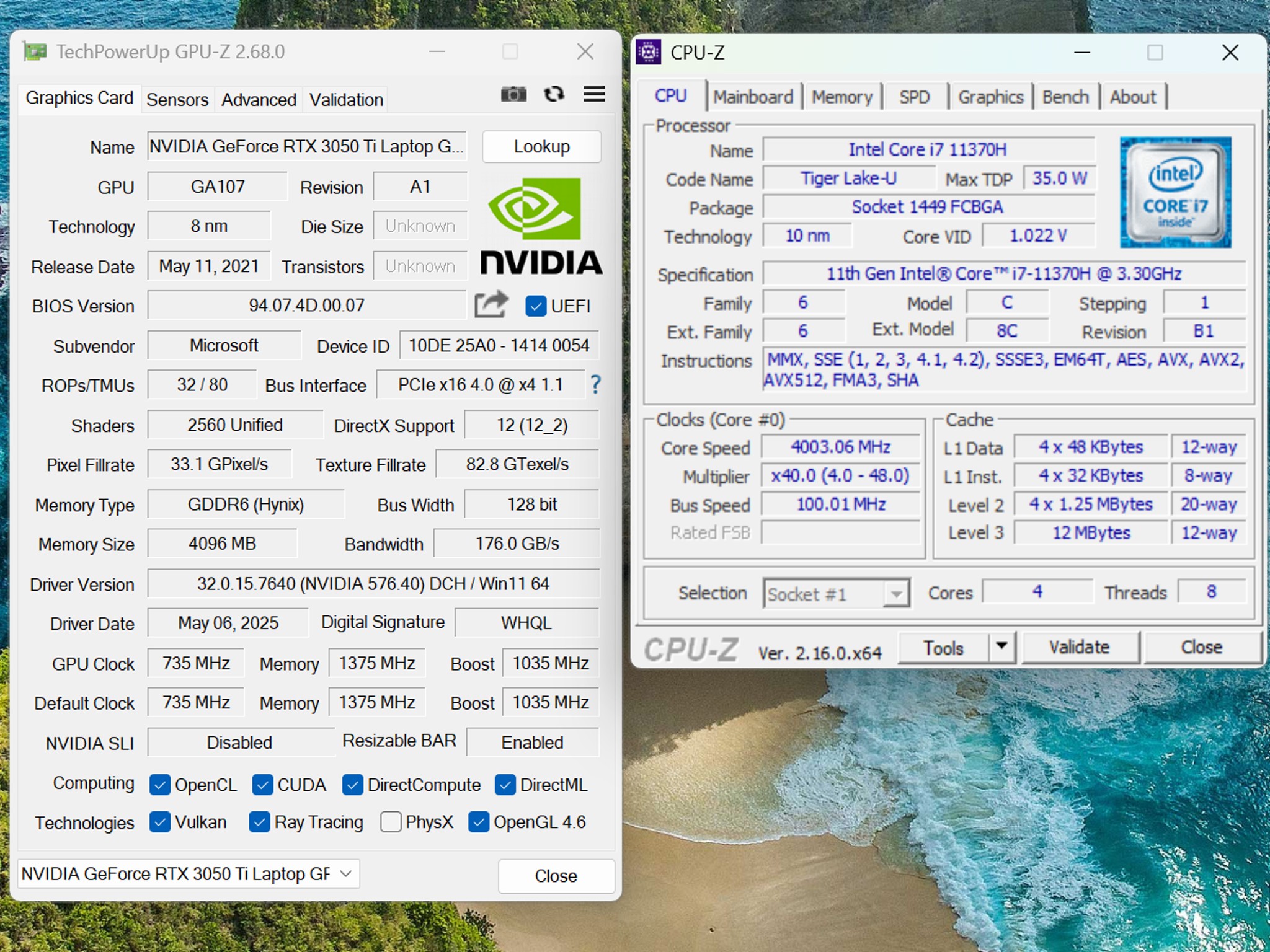1270x952 pixels.
Task: Toggle the UEFI checkbox
Action: (536, 306)
